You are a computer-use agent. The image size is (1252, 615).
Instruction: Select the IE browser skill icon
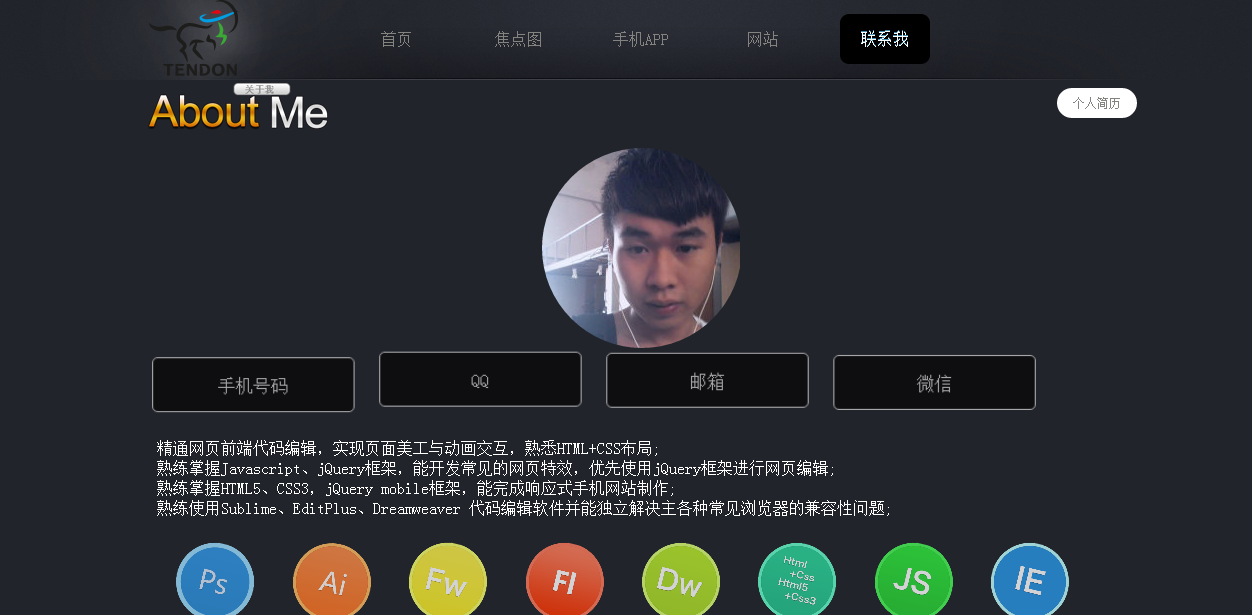pos(1030,580)
